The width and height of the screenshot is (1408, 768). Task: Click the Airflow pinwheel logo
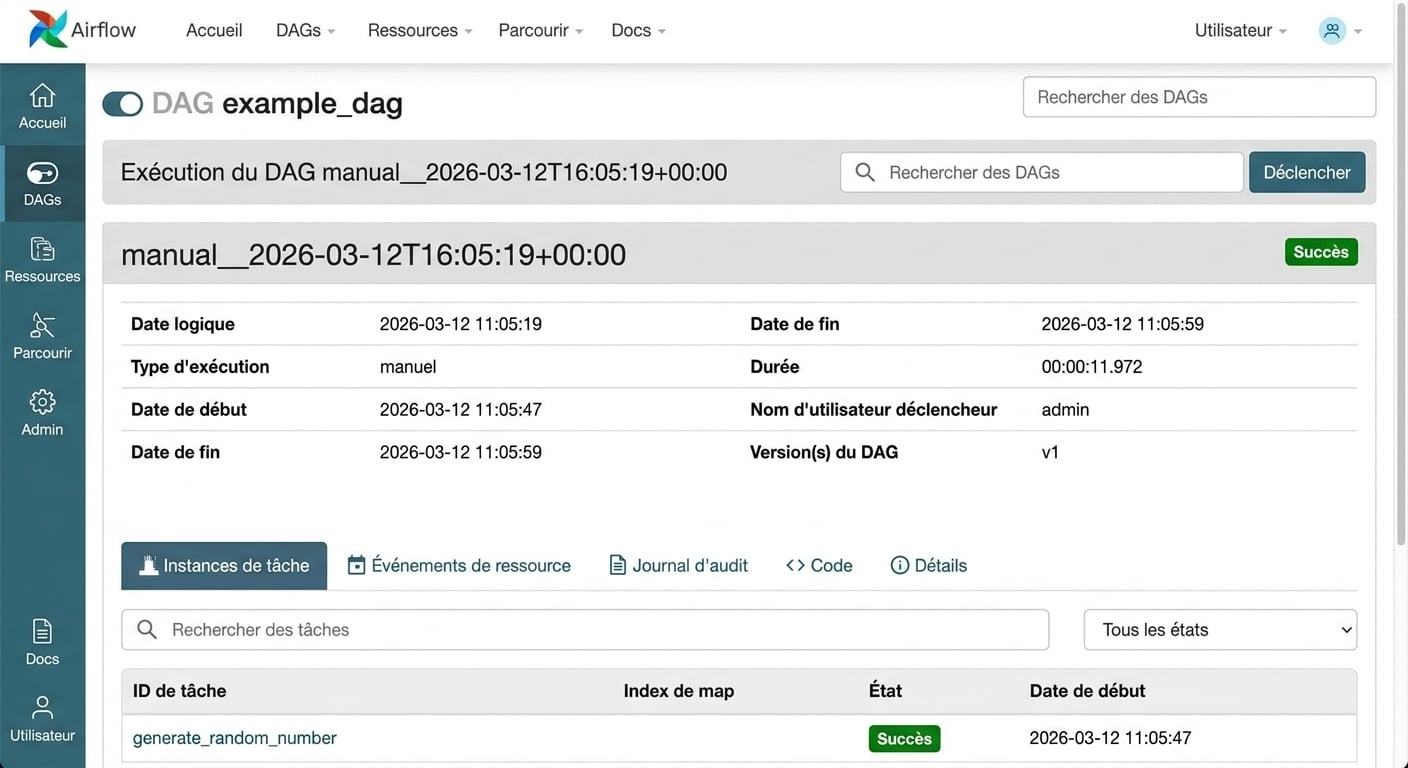[47, 29]
